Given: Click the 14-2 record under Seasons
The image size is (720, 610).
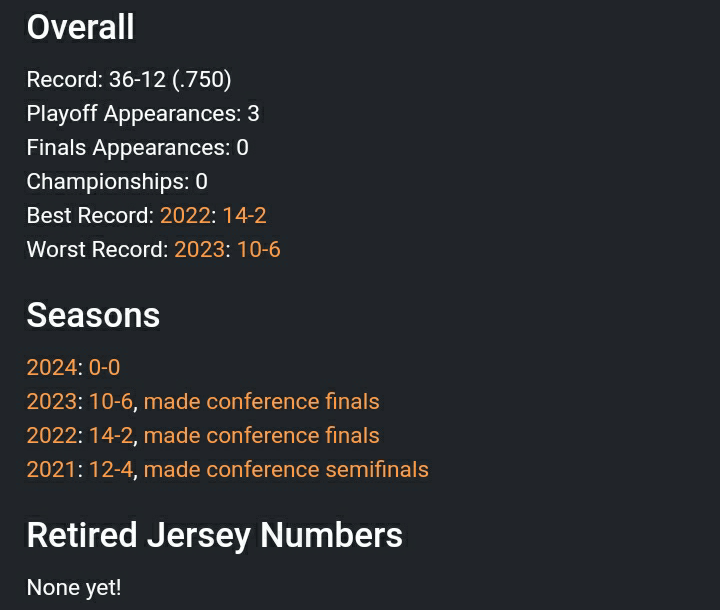Looking at the screenshot, I should (110, 436).
